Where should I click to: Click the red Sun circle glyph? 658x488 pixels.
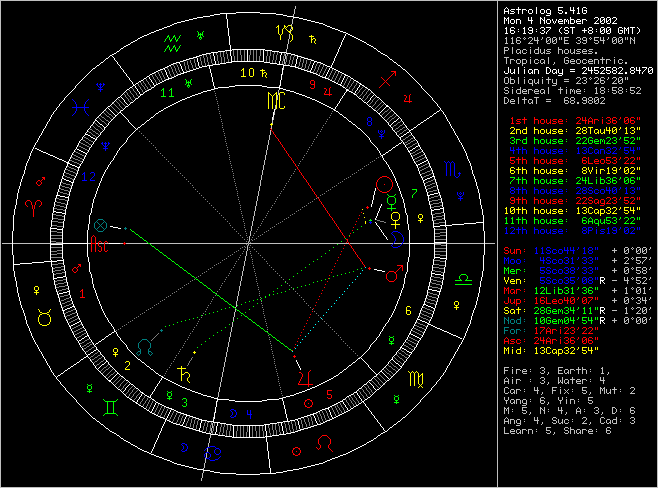coord(386,184)
